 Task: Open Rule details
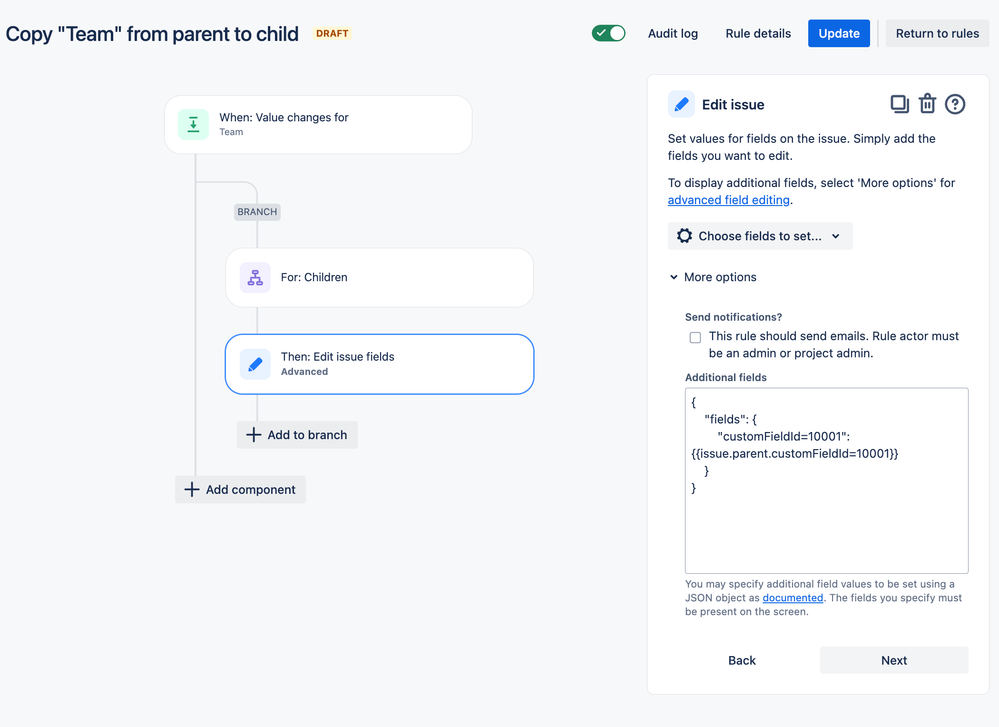758,33
